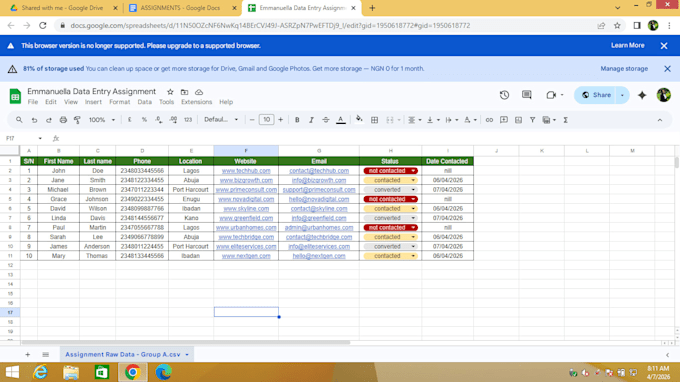Screen dimensions: 680x382
Task: Insert a chart
Action: (518, 120)
